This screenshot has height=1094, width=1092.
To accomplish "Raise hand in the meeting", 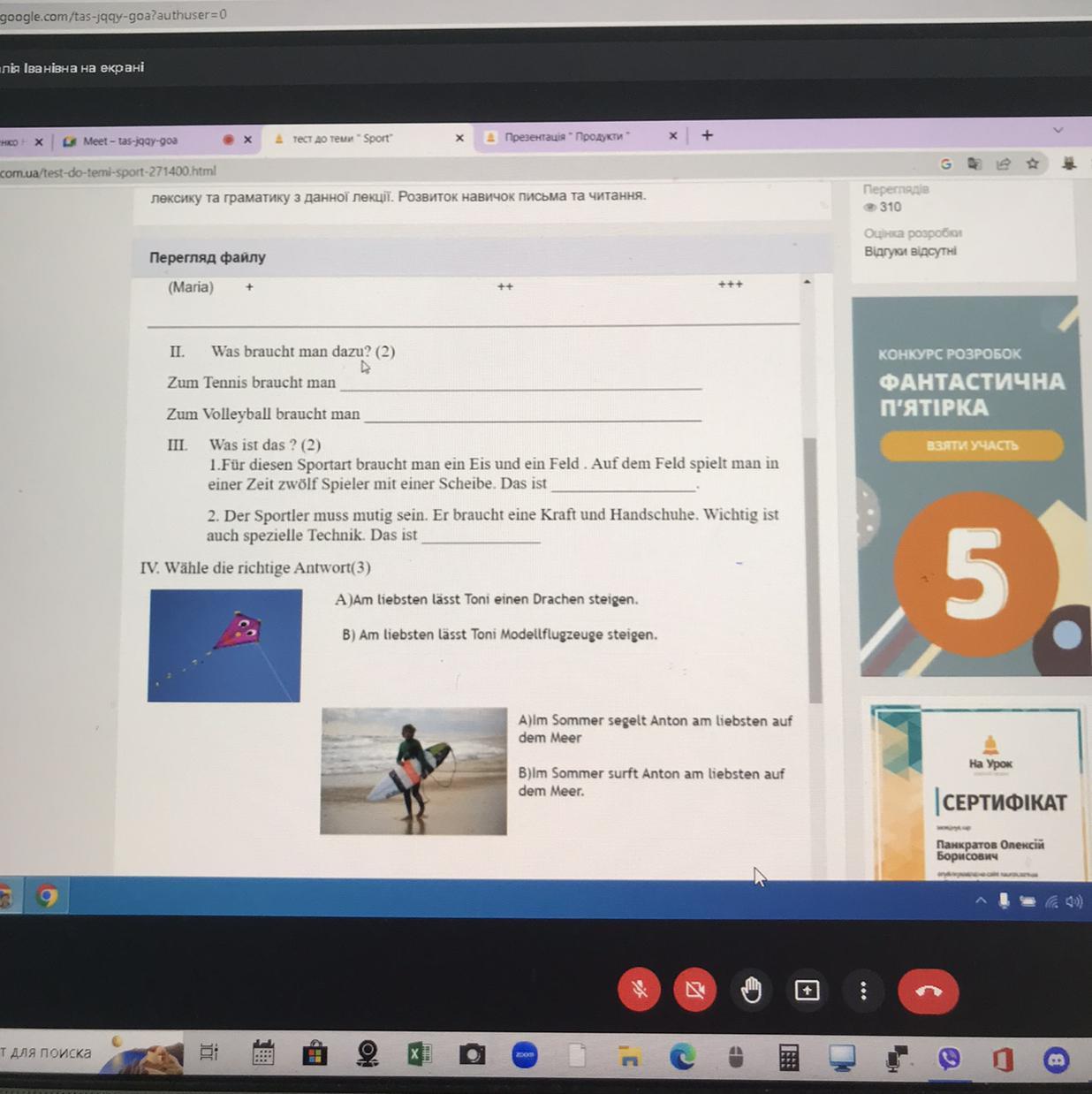I will 751,991.
